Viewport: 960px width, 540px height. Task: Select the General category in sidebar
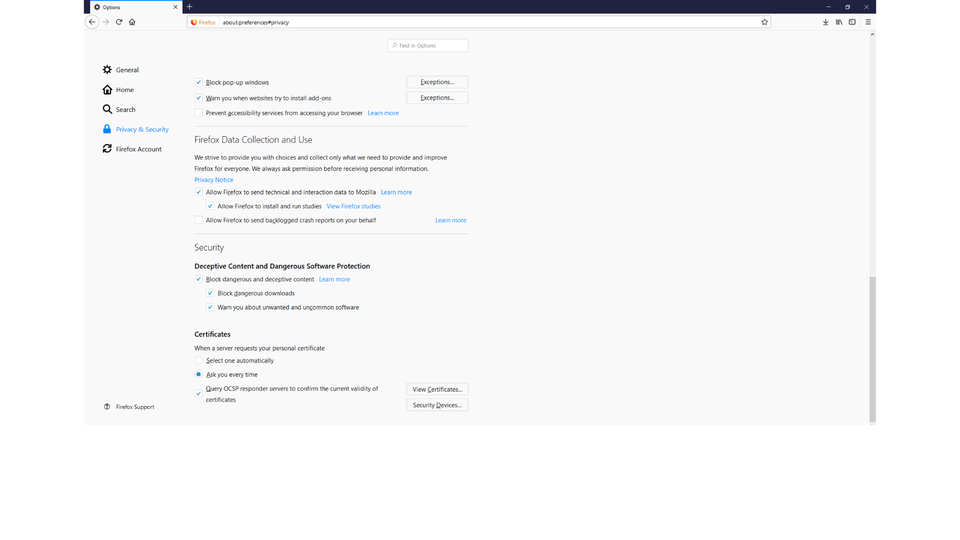point(127,70)
